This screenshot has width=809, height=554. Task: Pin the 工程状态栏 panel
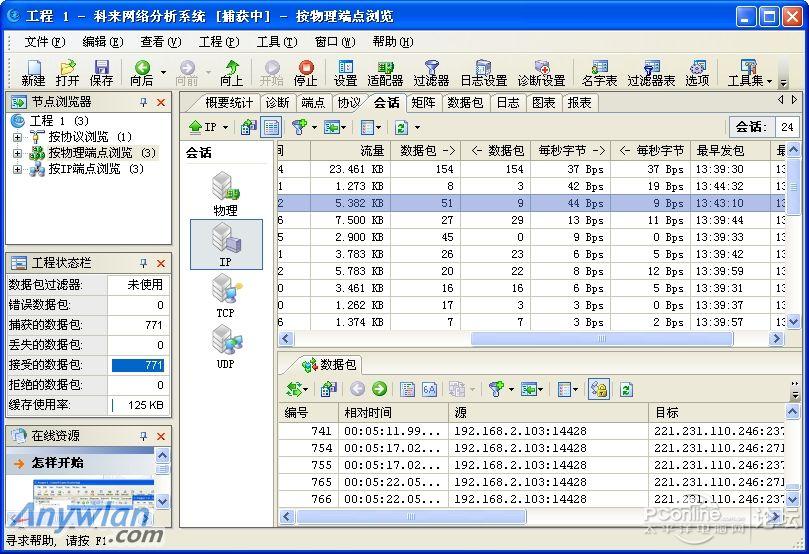pos(143,263)
